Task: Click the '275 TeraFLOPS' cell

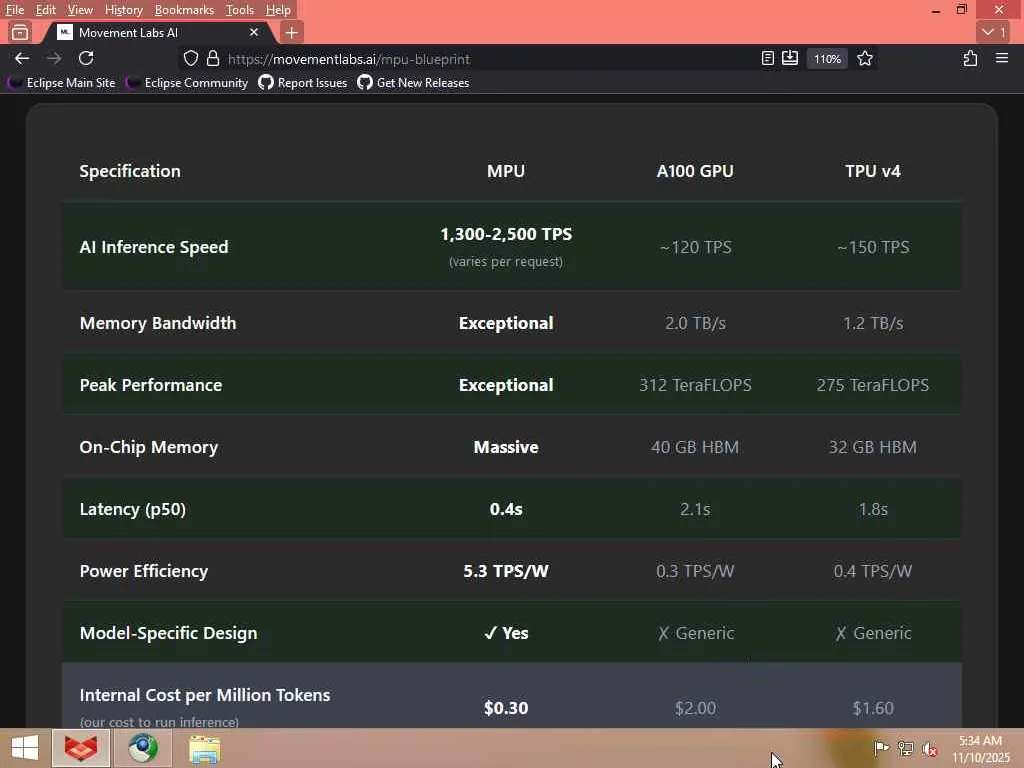Action: [x=872, y=385]
